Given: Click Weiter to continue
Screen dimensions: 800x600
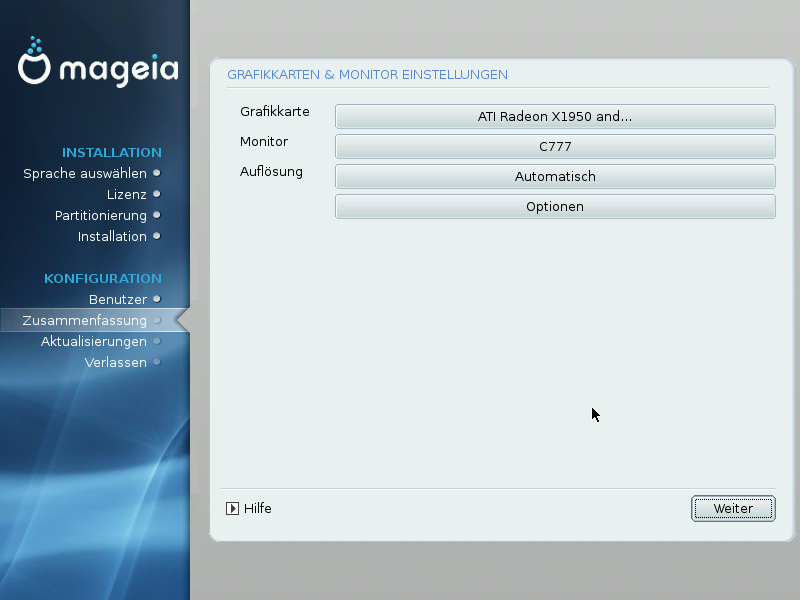Looking at the screenshot, I should [733, 509].
